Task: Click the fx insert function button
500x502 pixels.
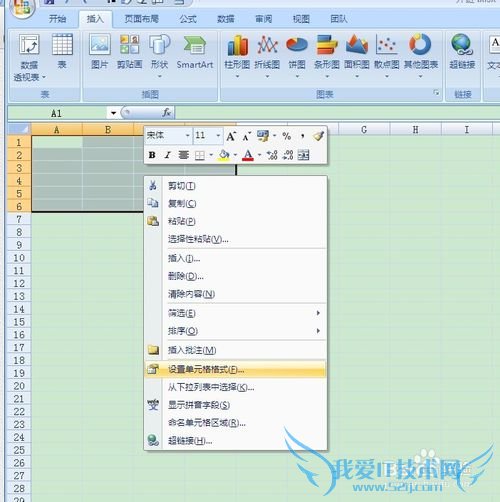Action: click(166, 113)
